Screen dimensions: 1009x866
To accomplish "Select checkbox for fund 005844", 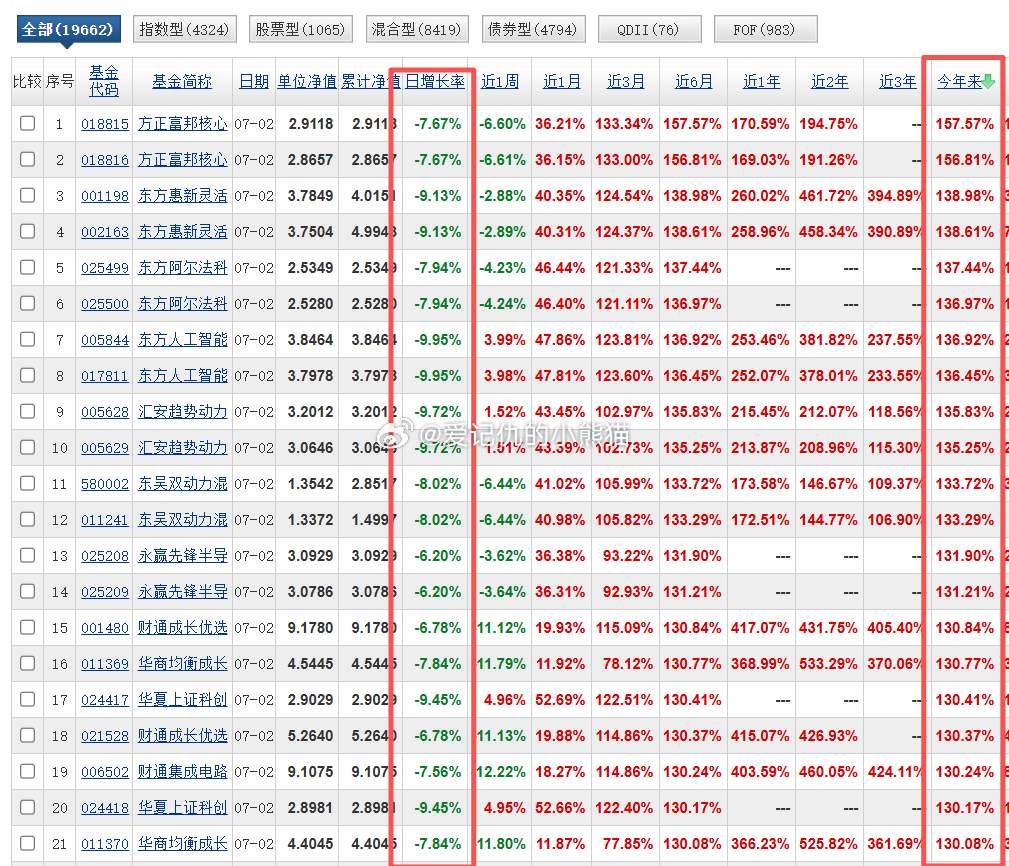I will (28, 339).
